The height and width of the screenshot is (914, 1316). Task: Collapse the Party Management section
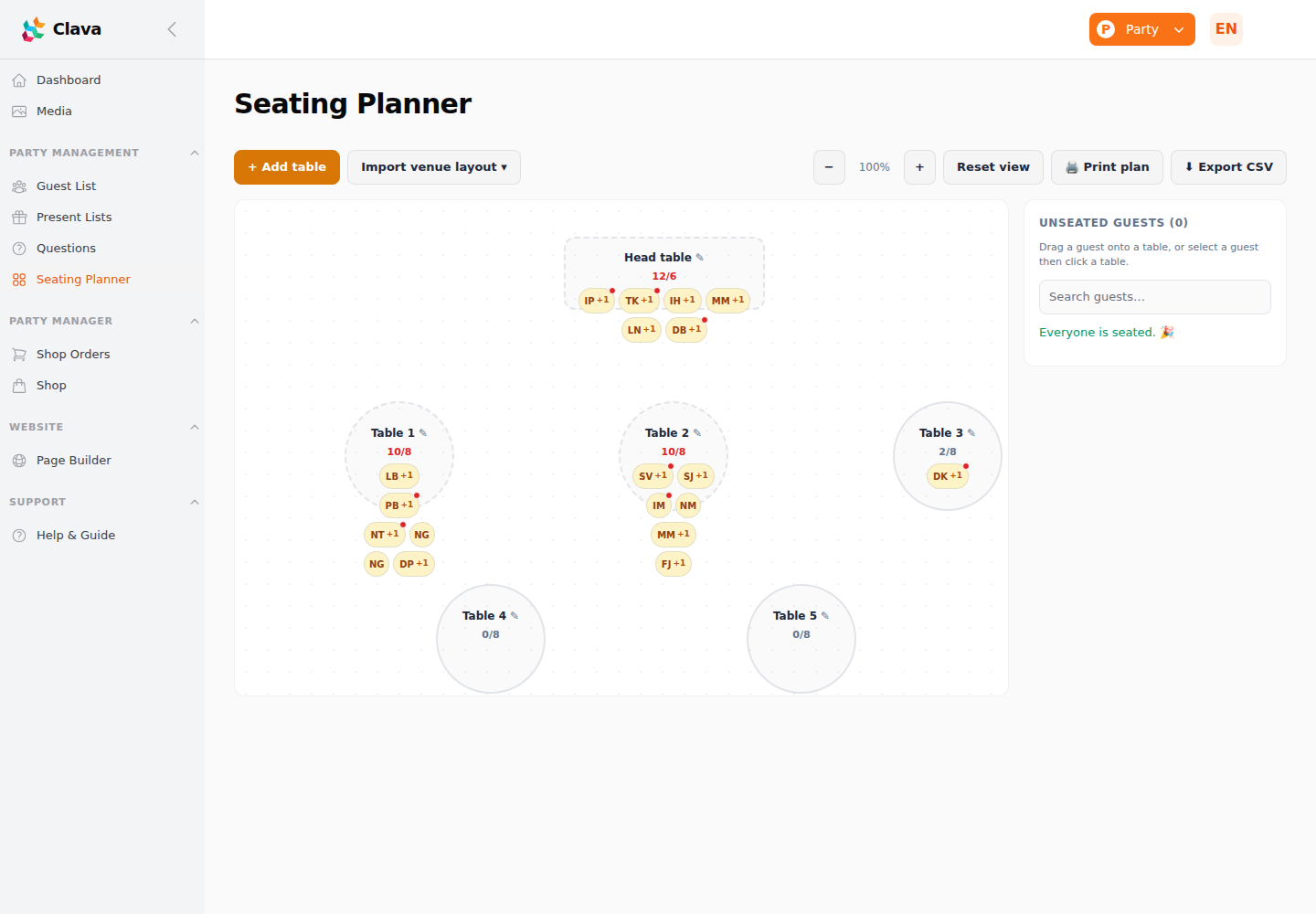pos(195,153)
